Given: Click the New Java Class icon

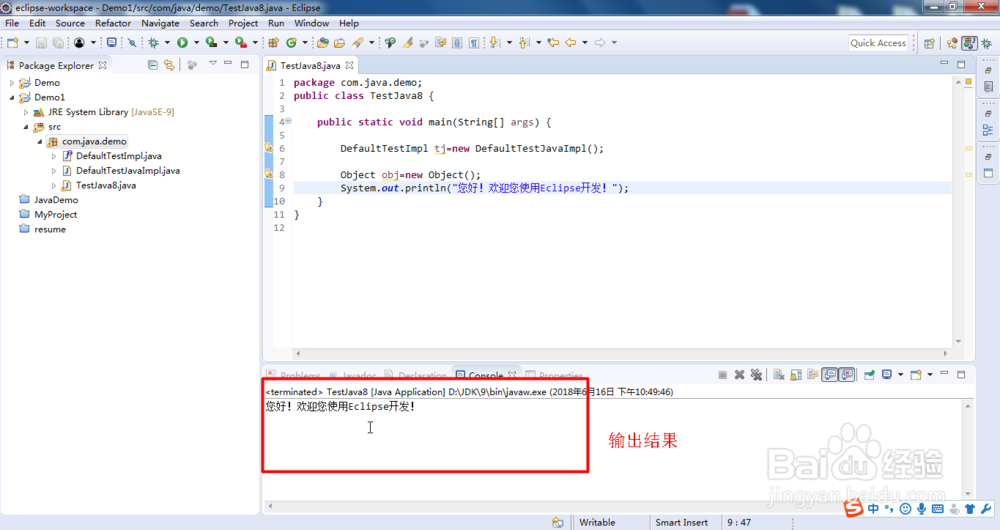Looking at the screenshot, I should (291, 43).
